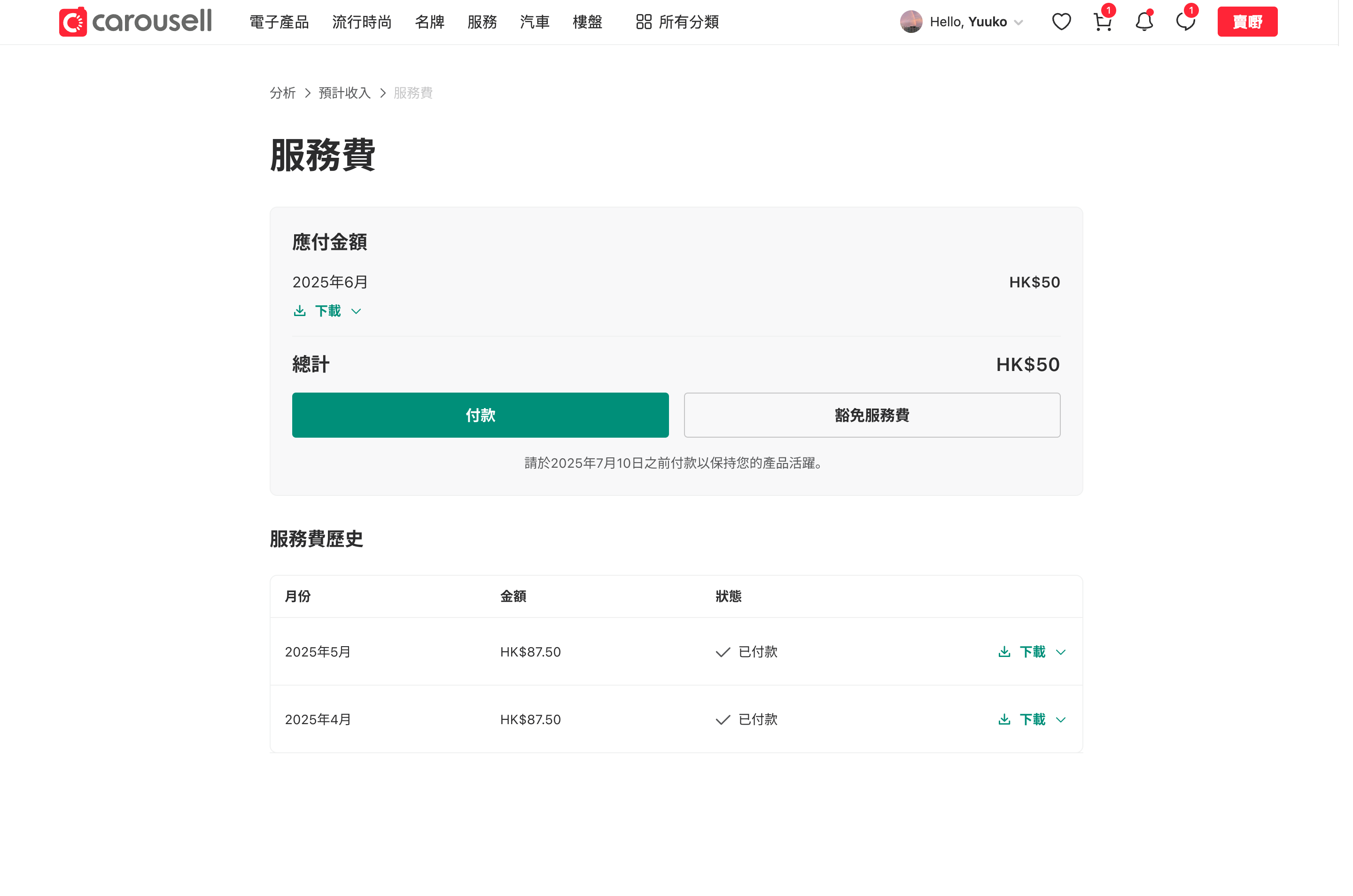
Task: Click 已付款 status in 2025年4月 row
Action: (x=746, y=719)
